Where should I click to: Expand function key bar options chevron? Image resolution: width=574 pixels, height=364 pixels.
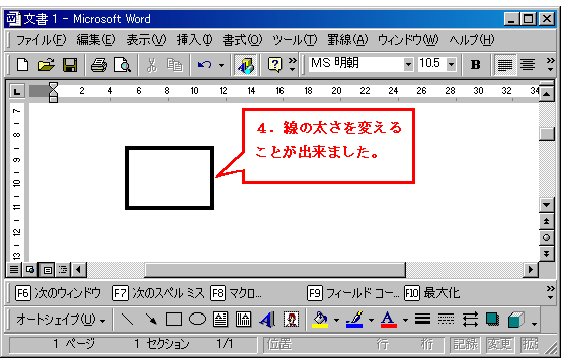pyautogui.click(x=550, y=292)
